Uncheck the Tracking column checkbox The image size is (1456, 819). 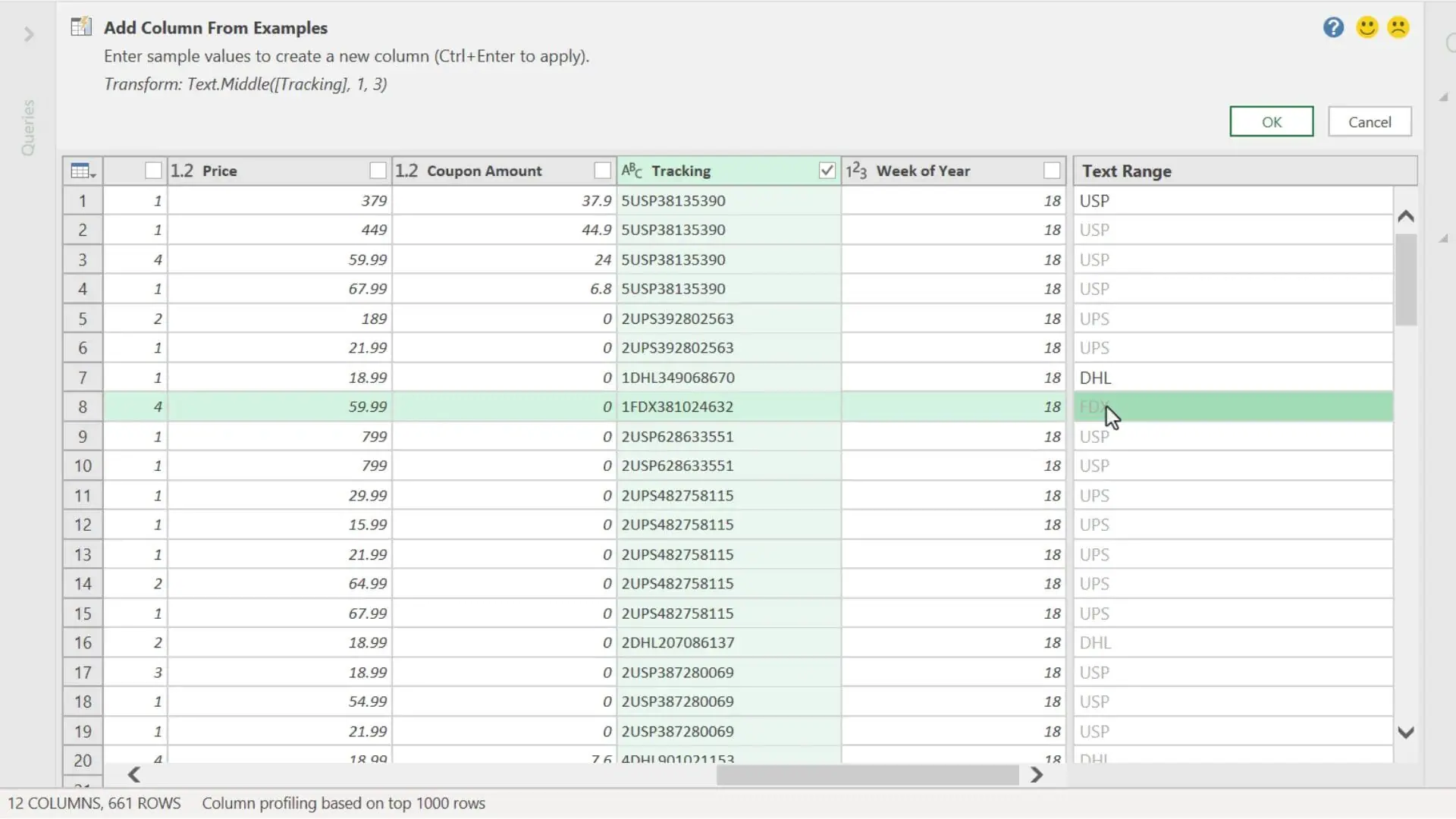click(826, 171)
